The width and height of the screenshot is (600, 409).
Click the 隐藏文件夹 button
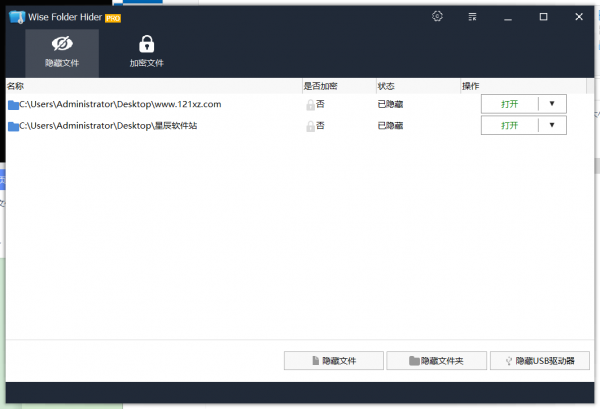(x=437, y=360)
